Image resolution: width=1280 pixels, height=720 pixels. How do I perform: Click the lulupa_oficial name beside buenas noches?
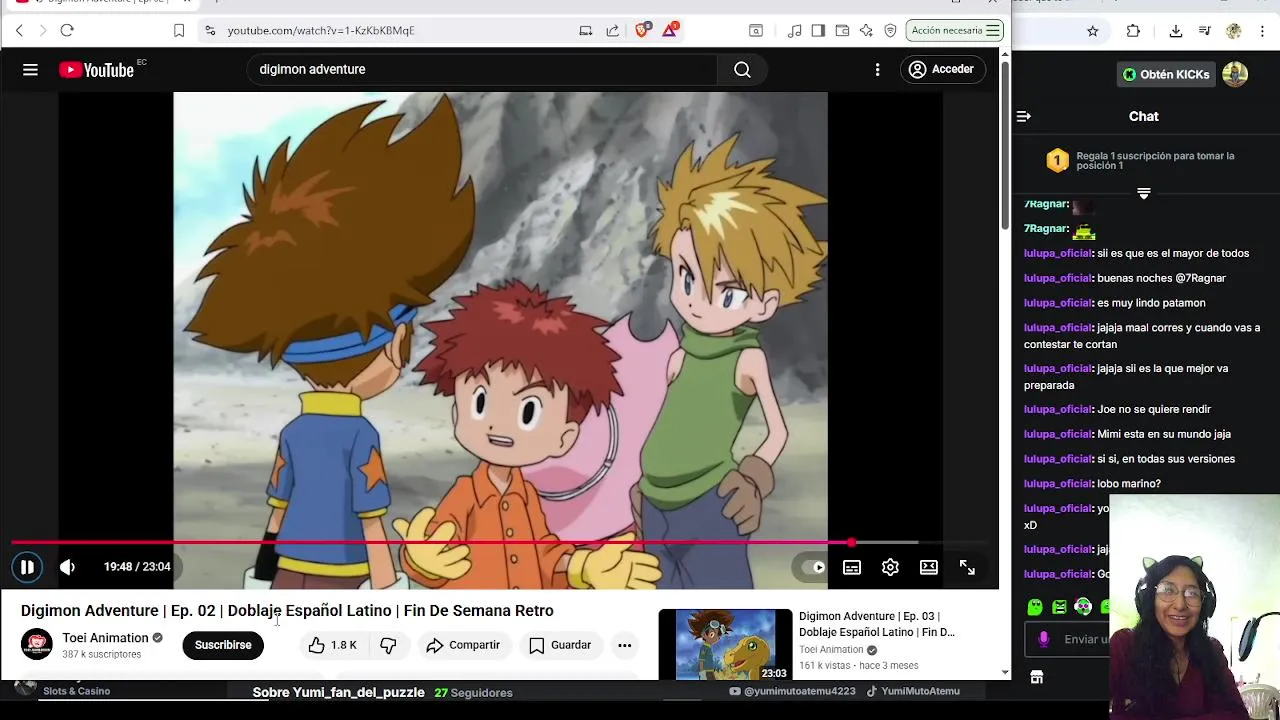point(1058,278)
